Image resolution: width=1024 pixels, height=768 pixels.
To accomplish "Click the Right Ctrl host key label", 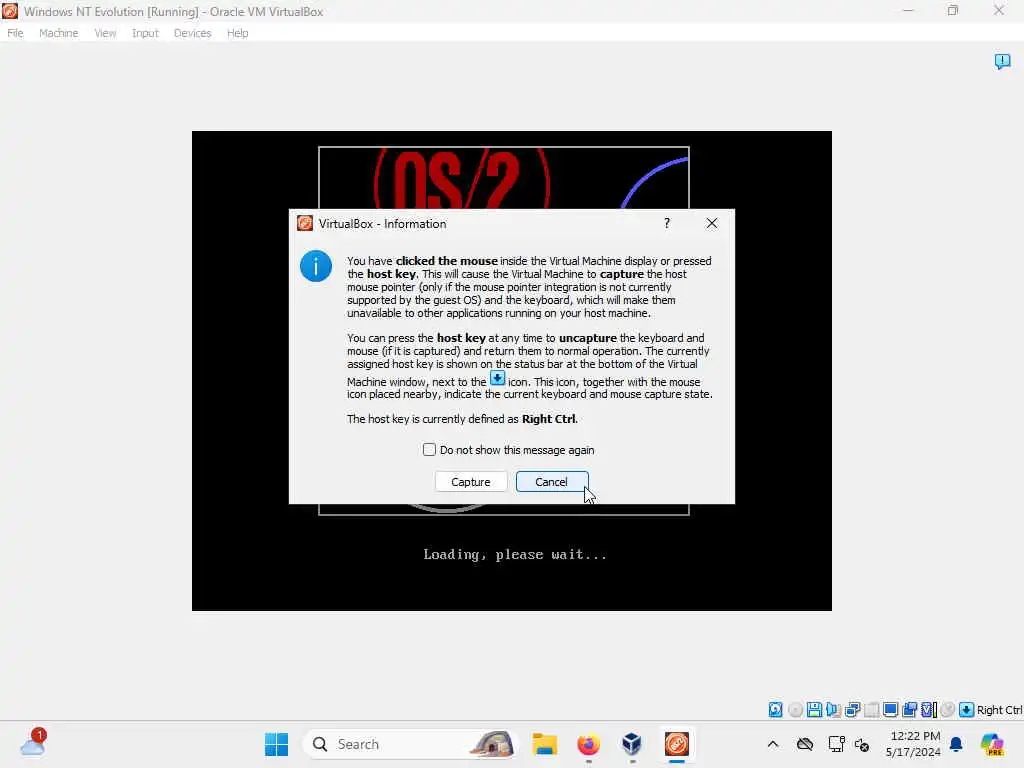I will point(999,710).
